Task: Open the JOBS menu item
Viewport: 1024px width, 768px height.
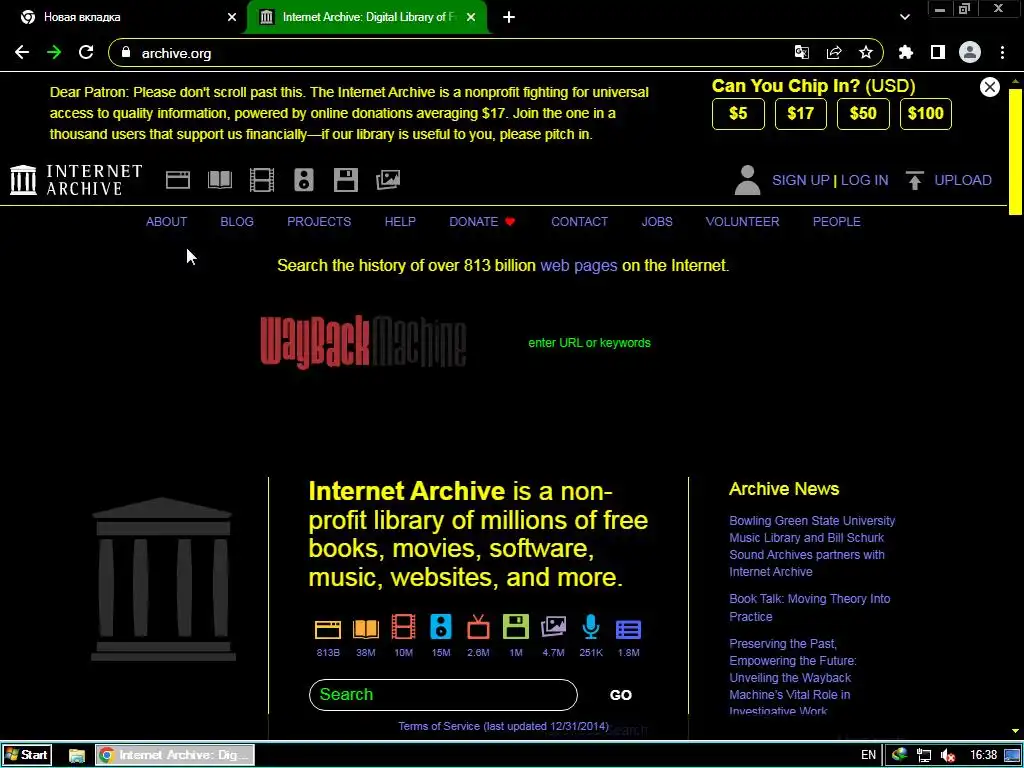Action: [657, 221]
